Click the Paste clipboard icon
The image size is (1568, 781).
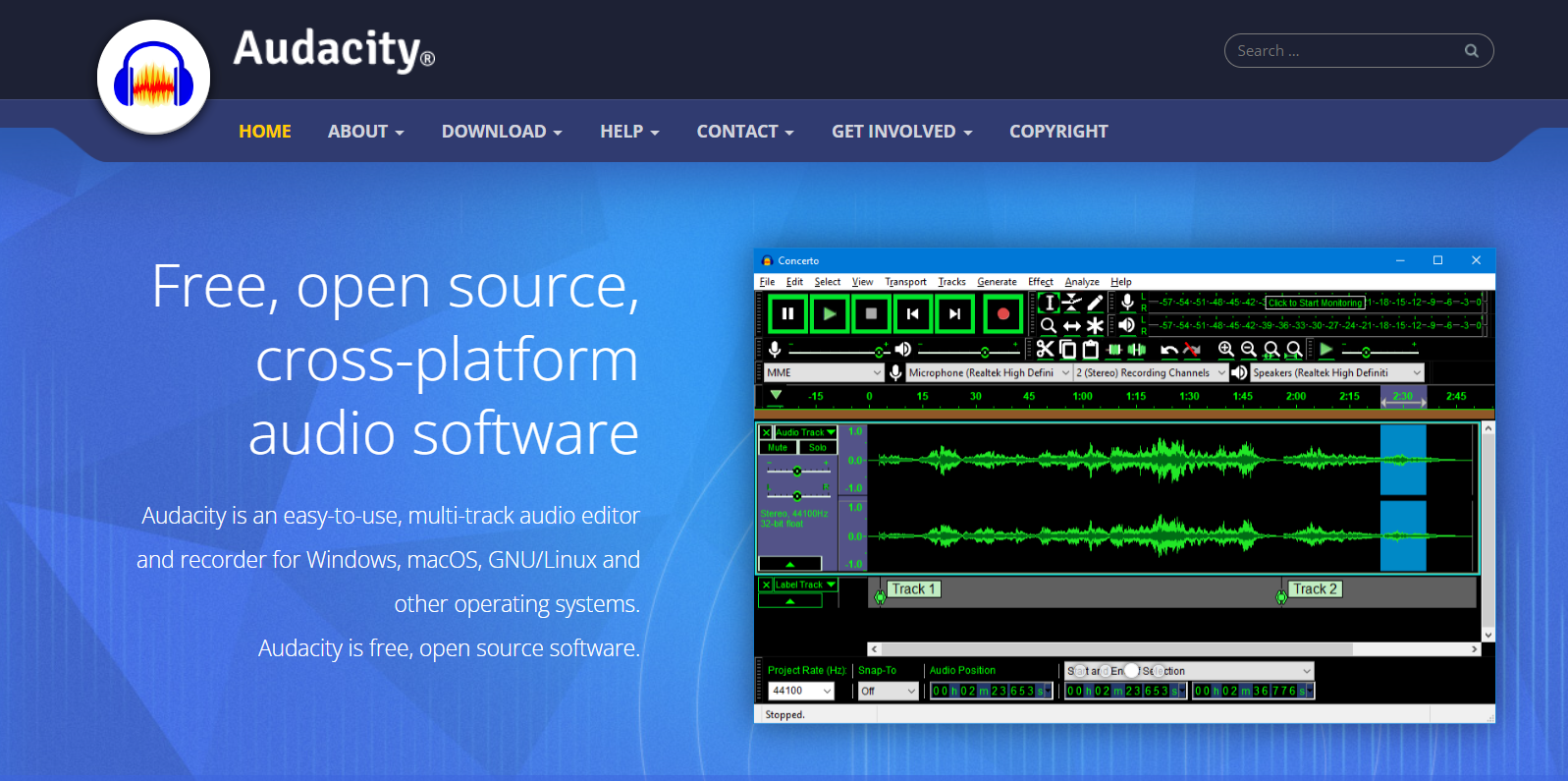pos(1090,349)
